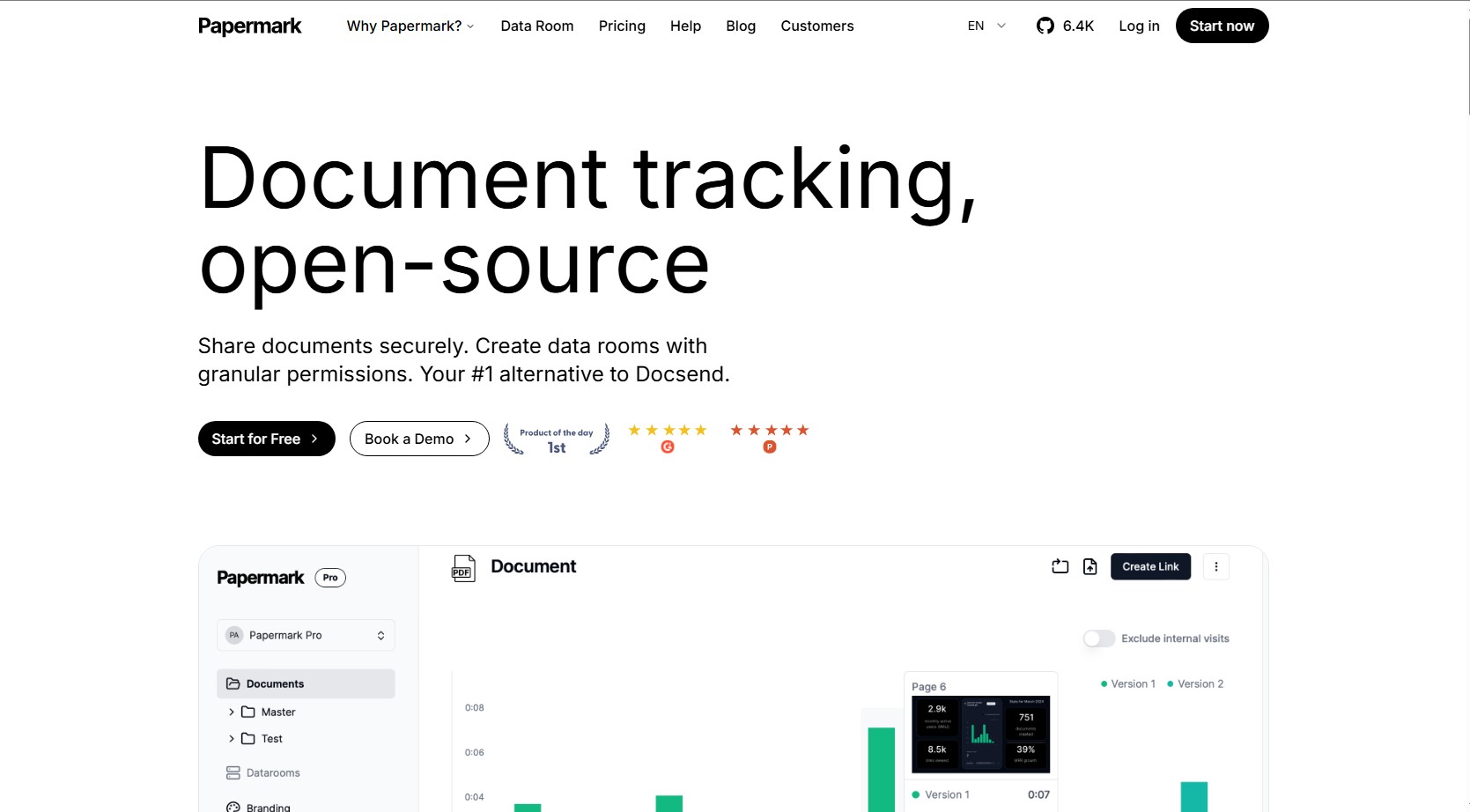The width and height of the screenshot is (1470, 812).
Task: Toggle Exclude internal visits switch
Action: (x=1099, y=639)
